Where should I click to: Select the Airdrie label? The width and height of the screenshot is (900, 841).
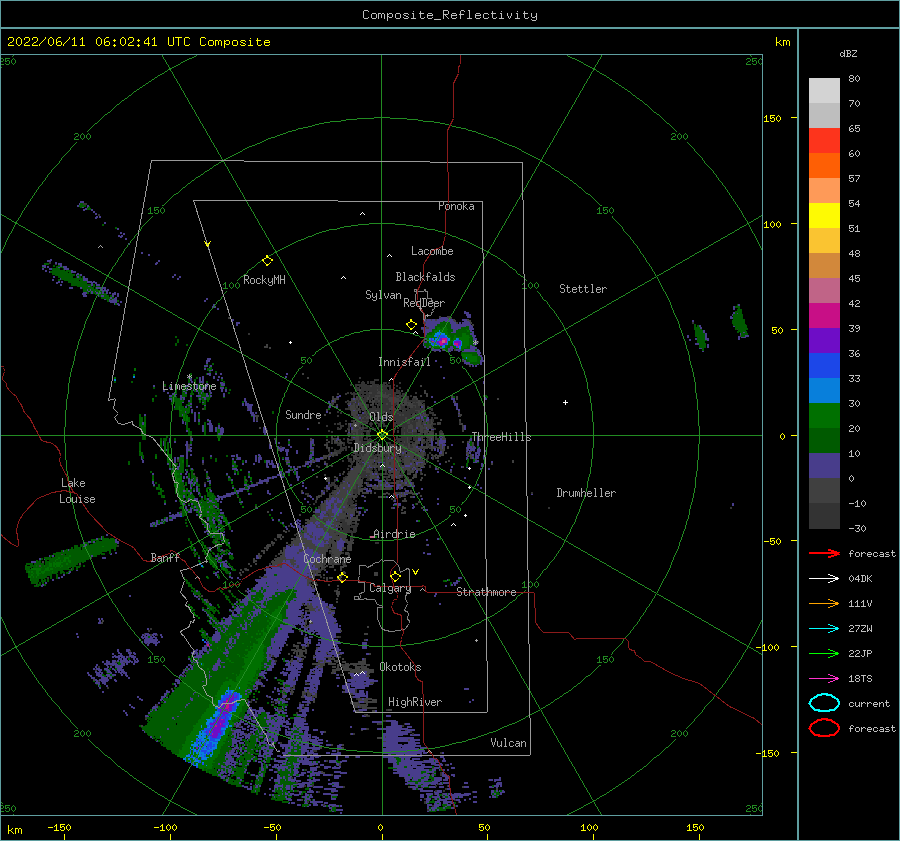394,534
